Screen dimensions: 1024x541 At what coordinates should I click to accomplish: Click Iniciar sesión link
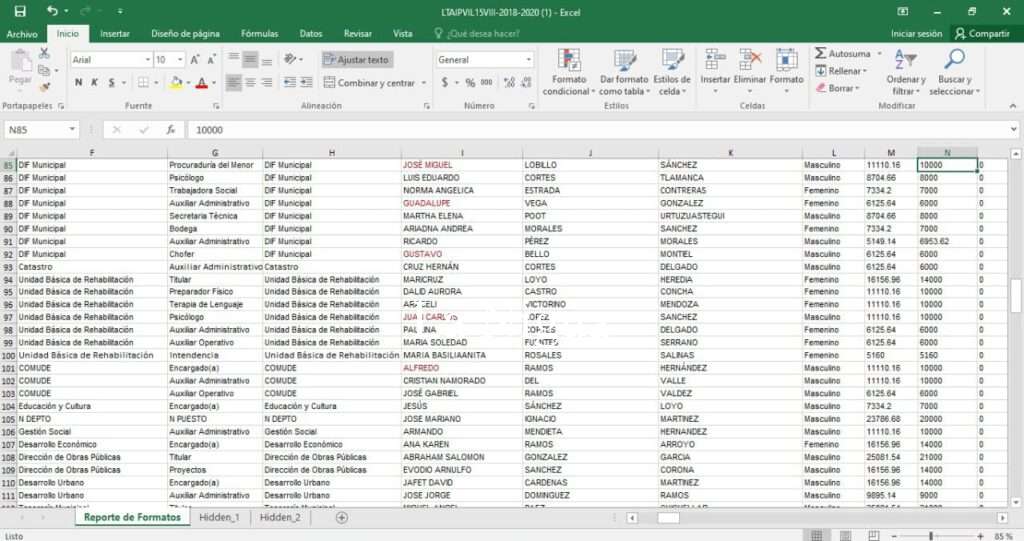(917, 33)
